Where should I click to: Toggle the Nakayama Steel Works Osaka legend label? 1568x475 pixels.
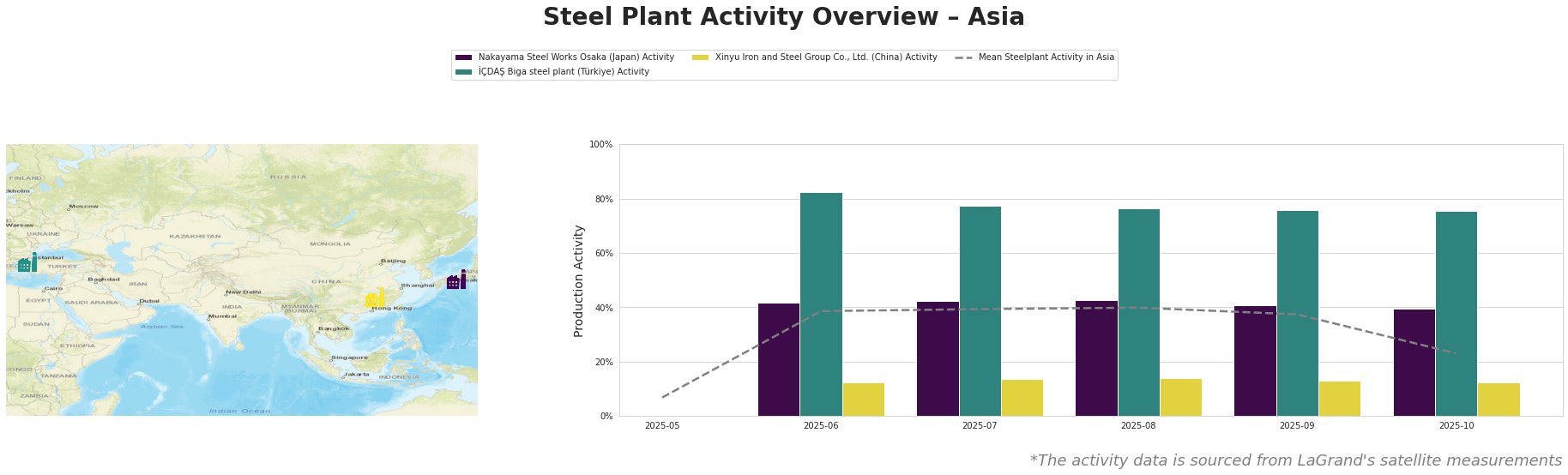(576, 57)
